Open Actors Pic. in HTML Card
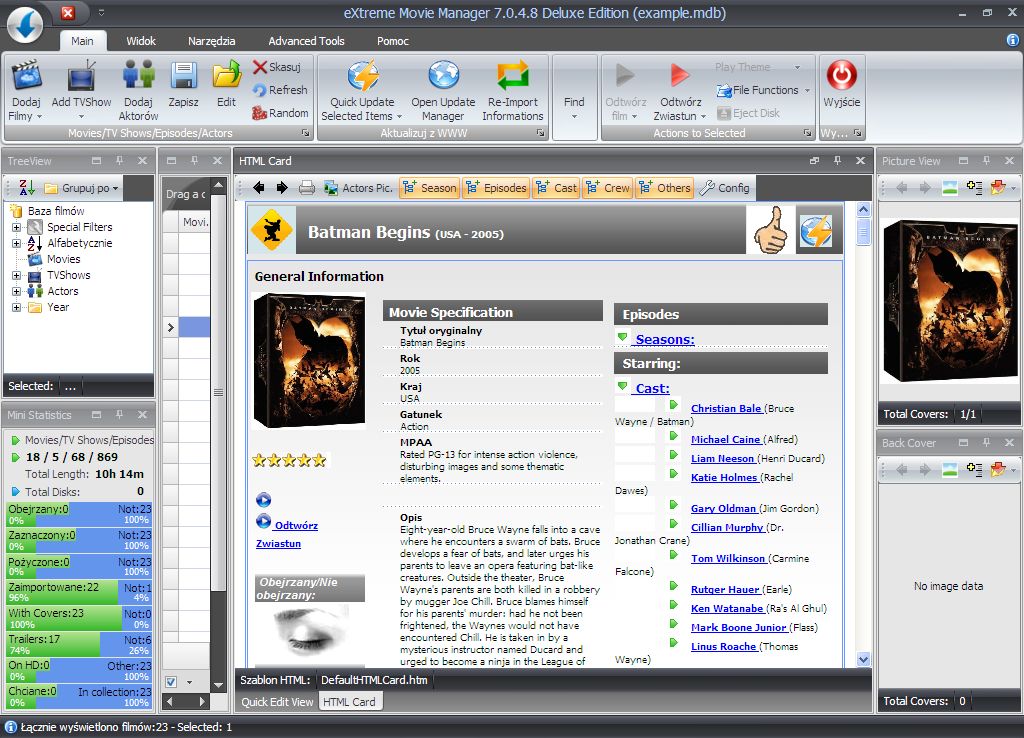Image resolution: width=1024 pixels, height=738 pixels. [x=359, y=188]
